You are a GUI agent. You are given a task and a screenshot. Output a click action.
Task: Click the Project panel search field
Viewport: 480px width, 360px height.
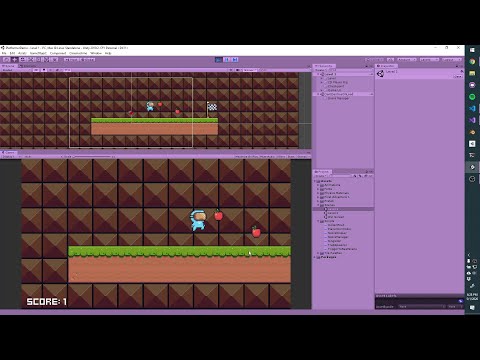coord(340,176)
